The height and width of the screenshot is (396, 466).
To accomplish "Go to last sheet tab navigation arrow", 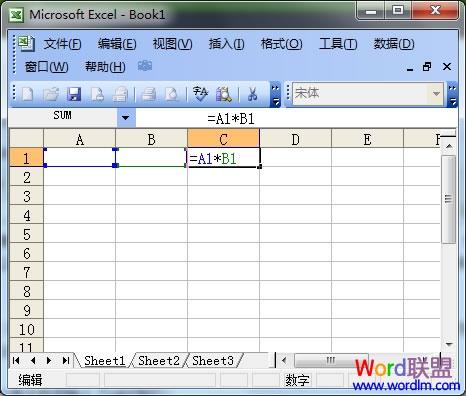I will 66,360.
